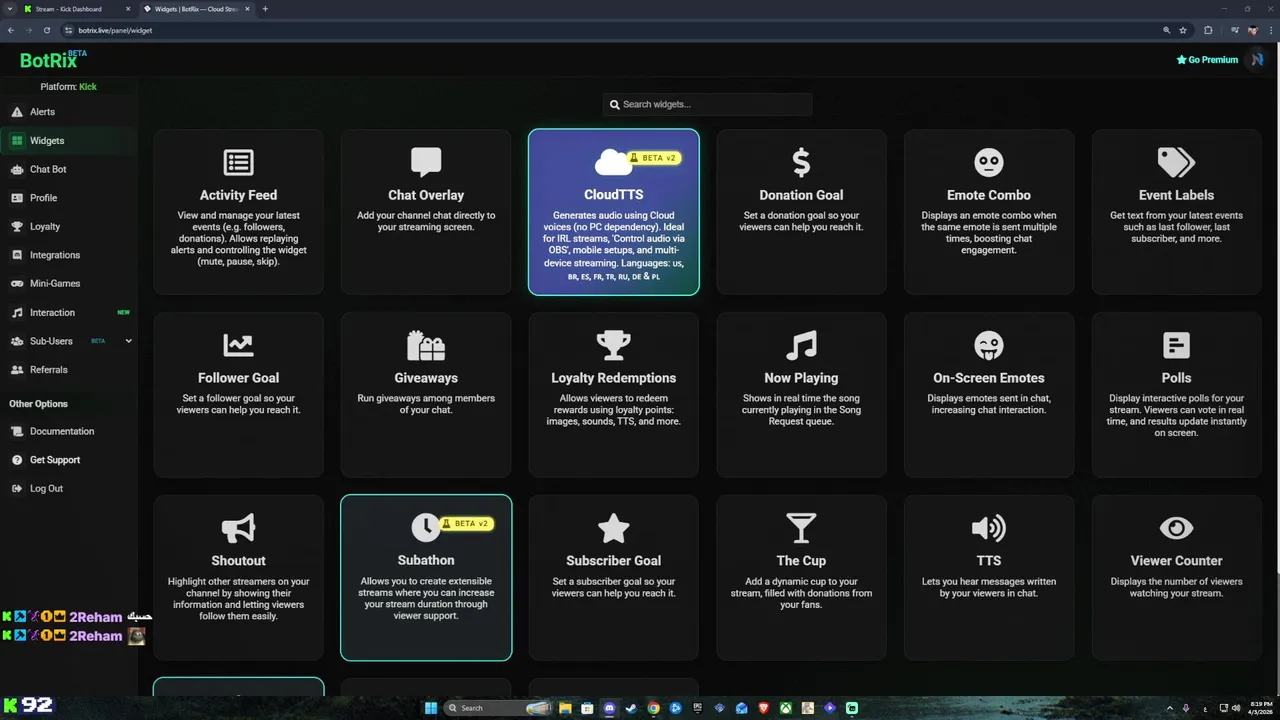This screenshot has height=720, width=1280.
Task: Go back with browser back arrow
Action: [10, 30]
